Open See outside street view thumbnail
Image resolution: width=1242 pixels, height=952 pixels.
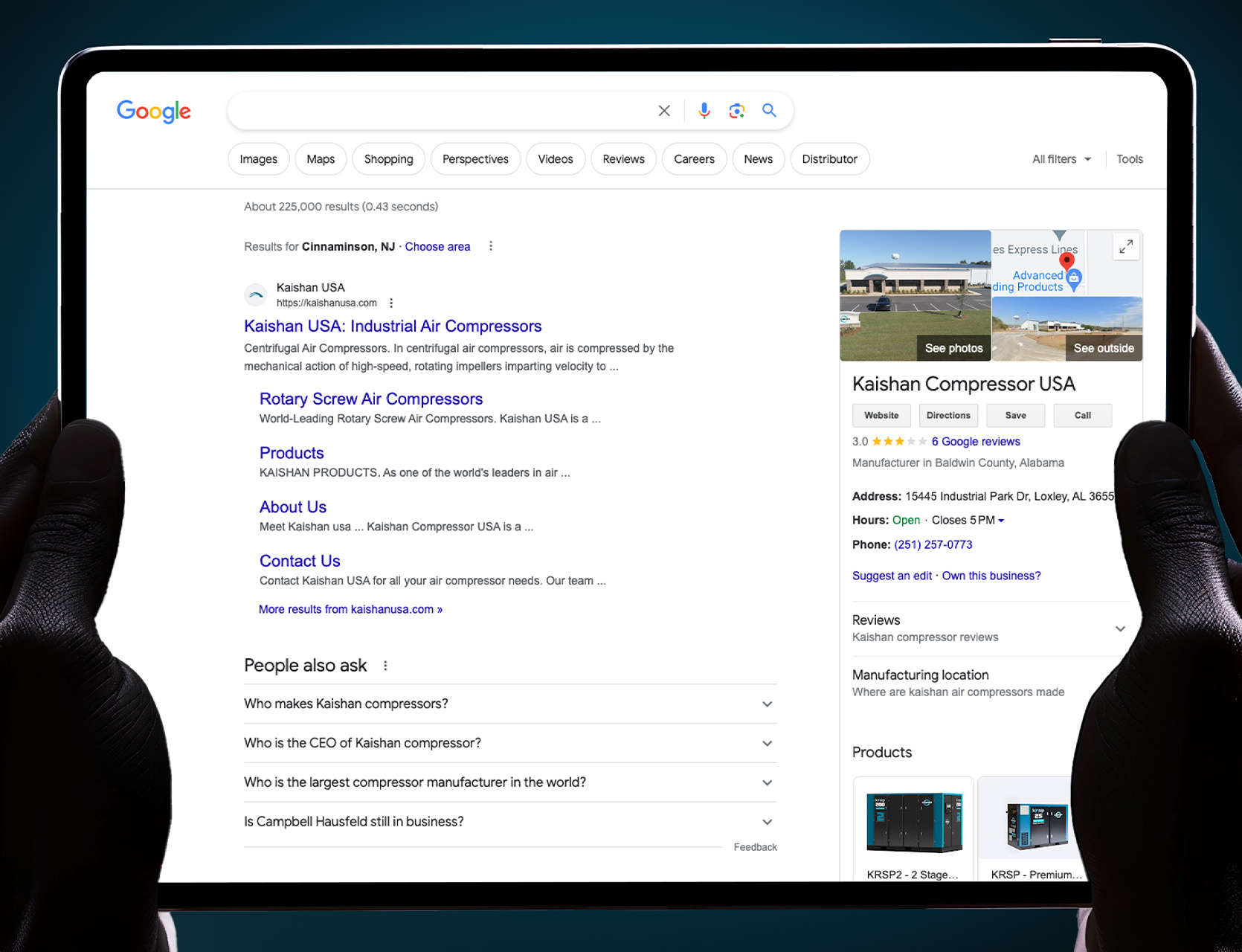[x=1067, y=329]
